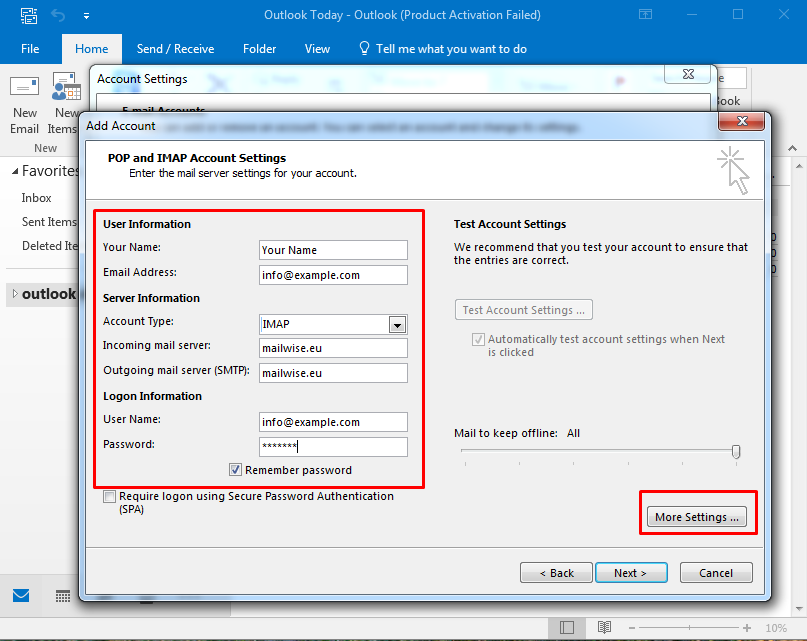Click the status bar zoom slider
This screenshot has width=807, height=641.
point(689,628)
